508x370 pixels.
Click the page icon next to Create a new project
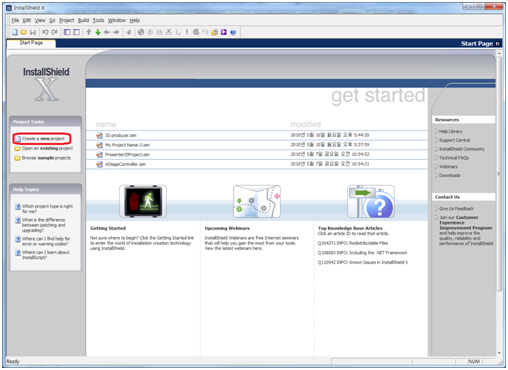[18, 139]
